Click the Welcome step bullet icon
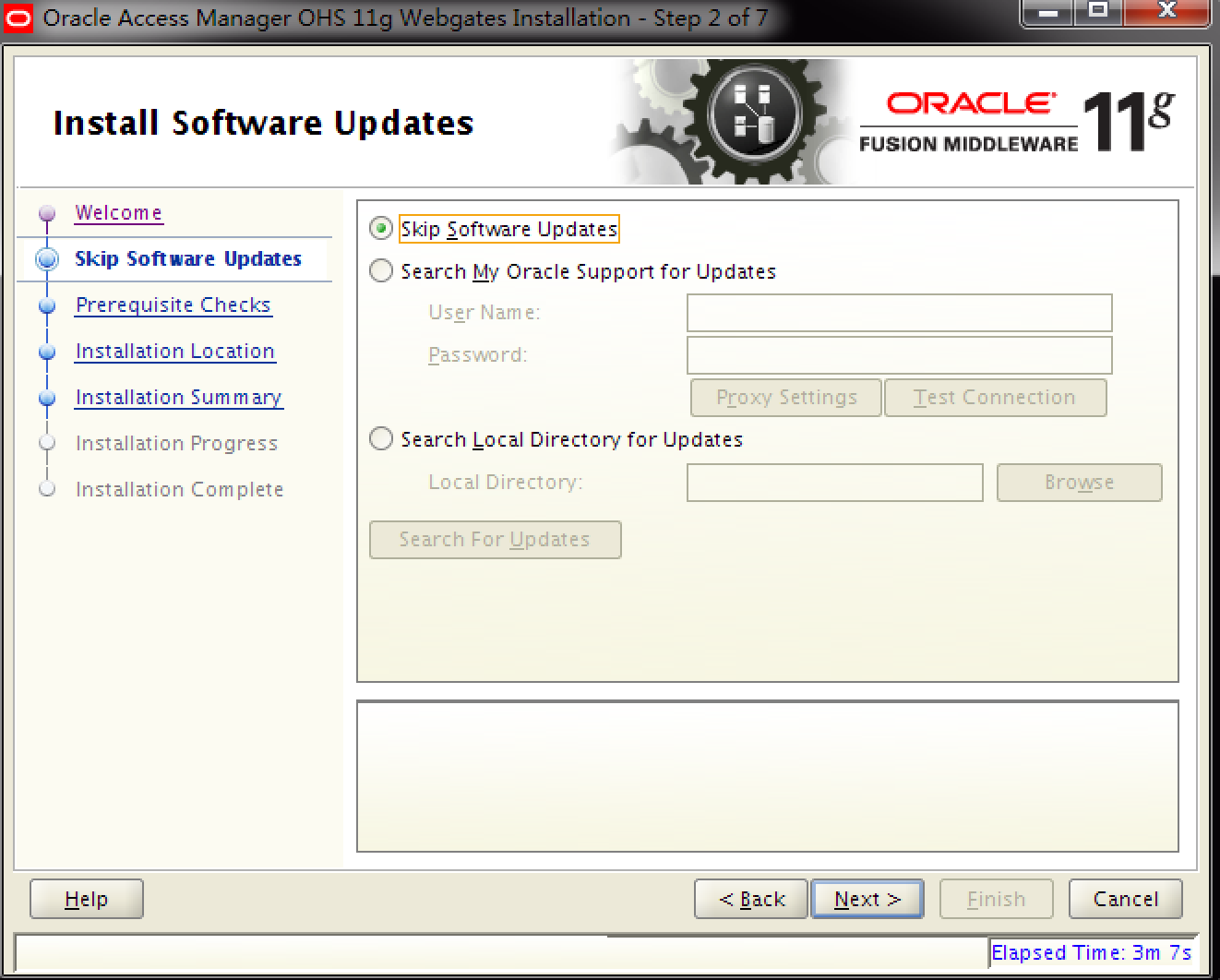The height and width of the screenshot is (980, 1220). click(47, 214)
